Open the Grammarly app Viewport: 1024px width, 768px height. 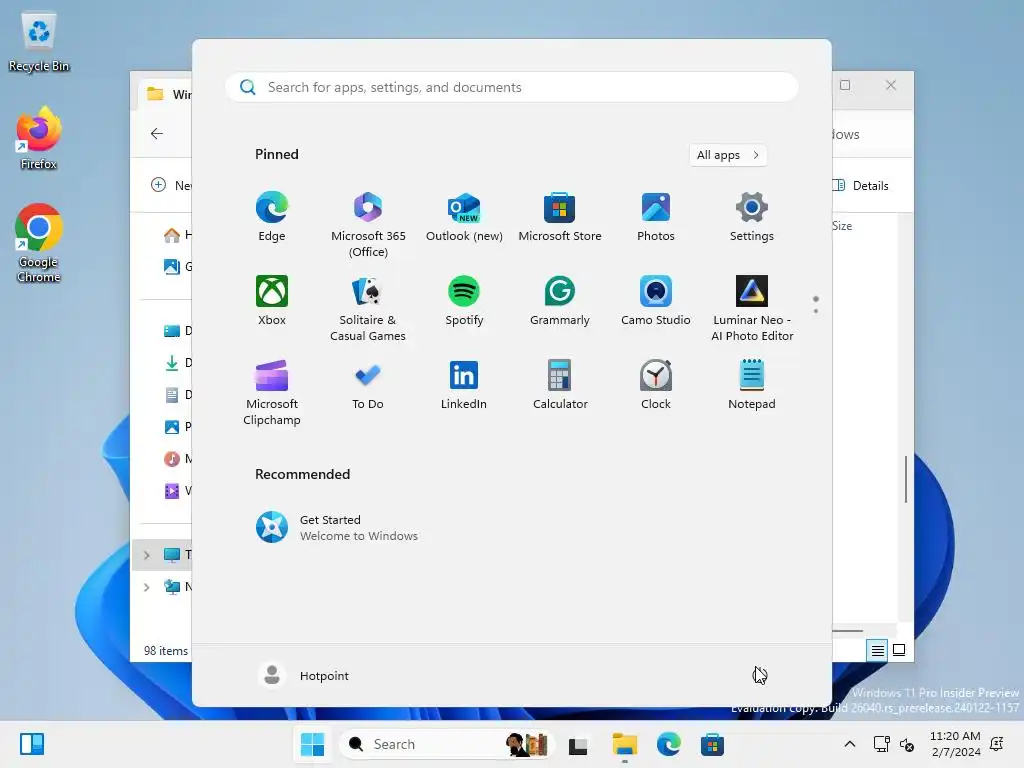[560, 301]
